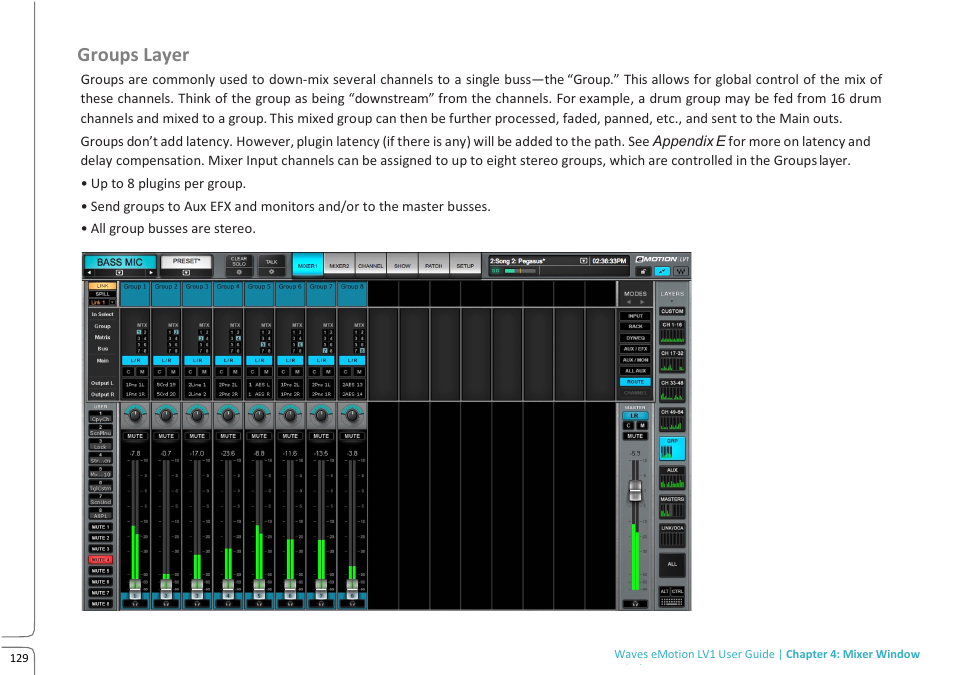Image resolution: width=954 pixels, height=675 pixels.
Task: Click the Modes right arrow
Action: 642,302
